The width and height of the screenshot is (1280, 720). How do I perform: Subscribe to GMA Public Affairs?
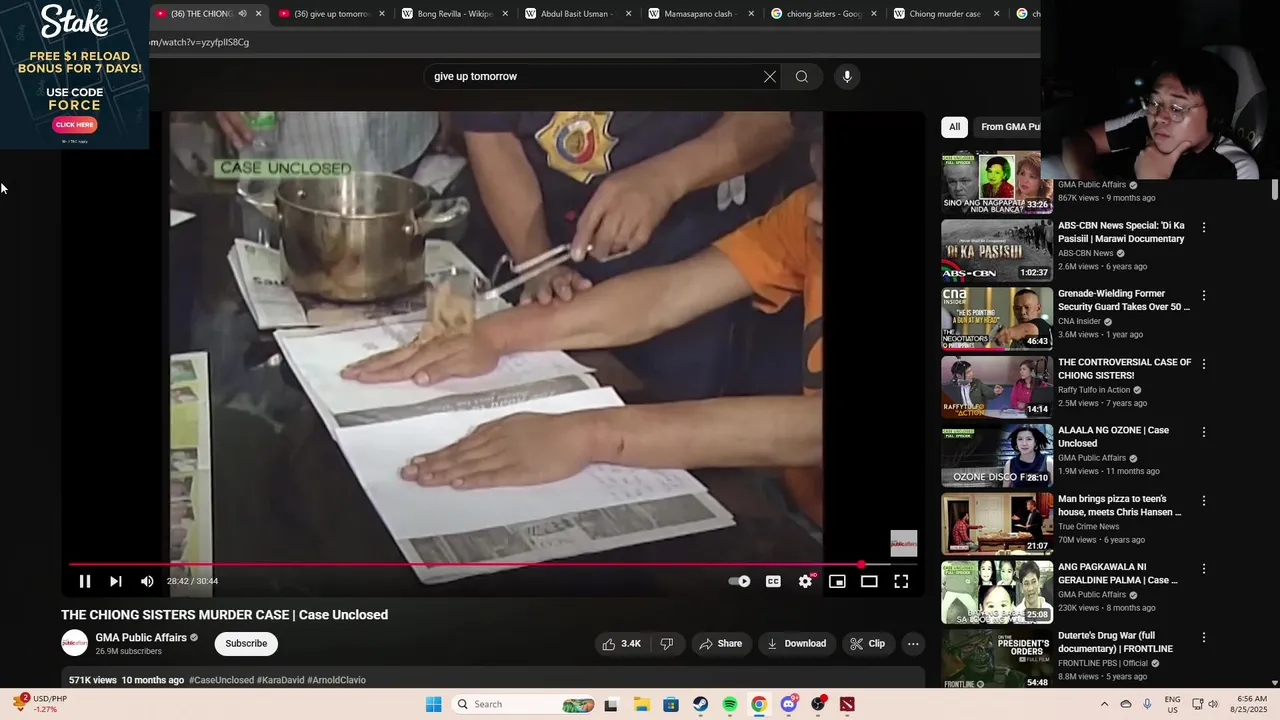coord(246,644)
